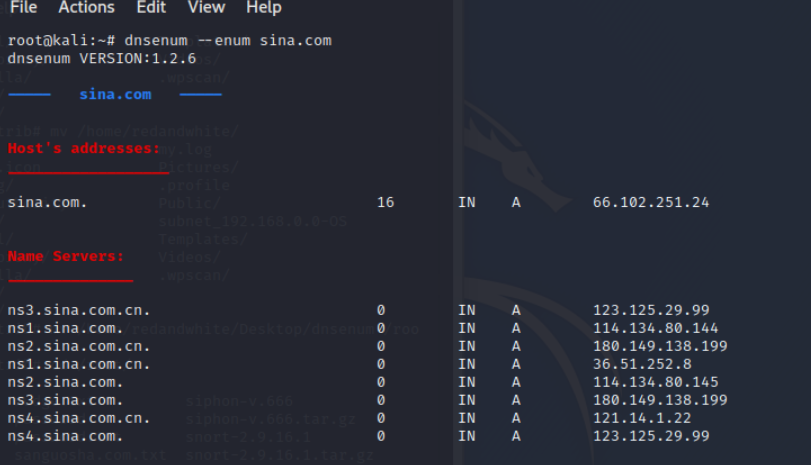811x465 pixels.
Task: Open the View menu
Action: point(206,7)
